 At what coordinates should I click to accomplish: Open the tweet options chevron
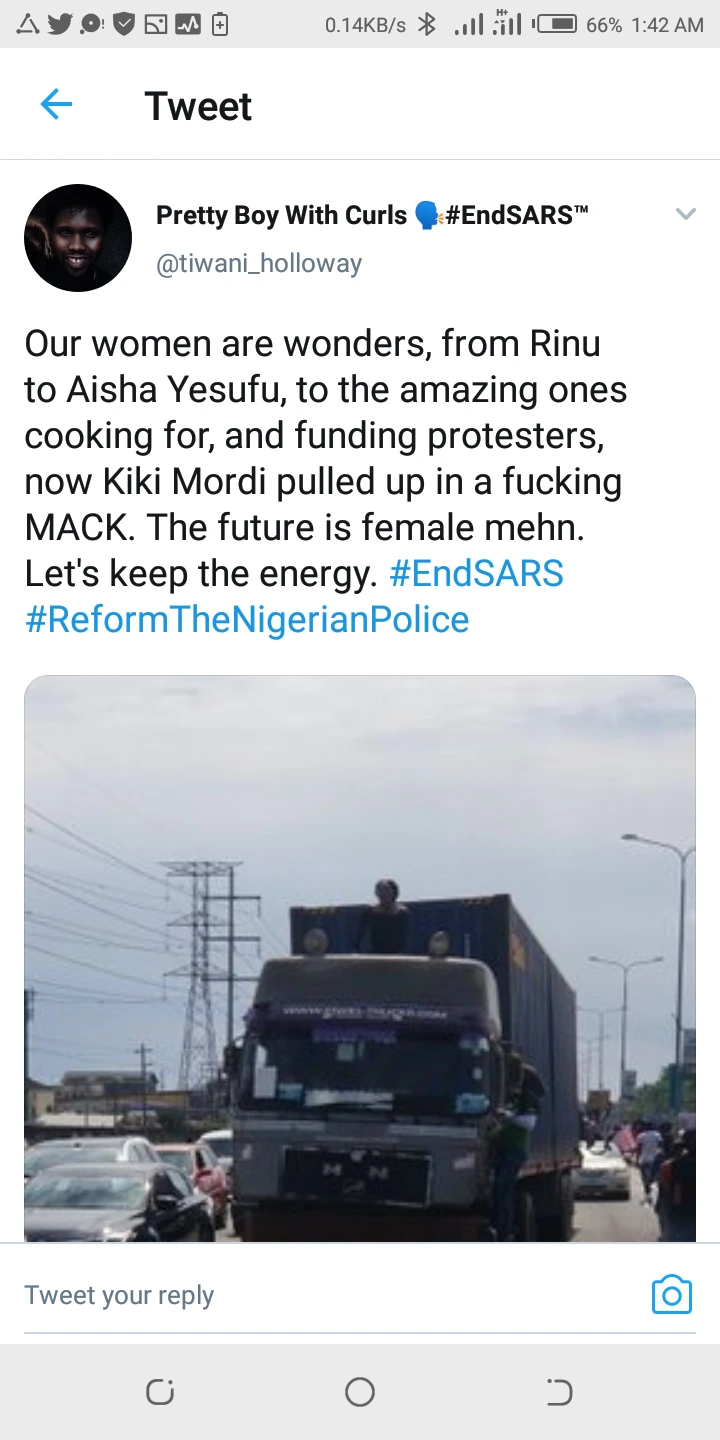click(685, 214)
